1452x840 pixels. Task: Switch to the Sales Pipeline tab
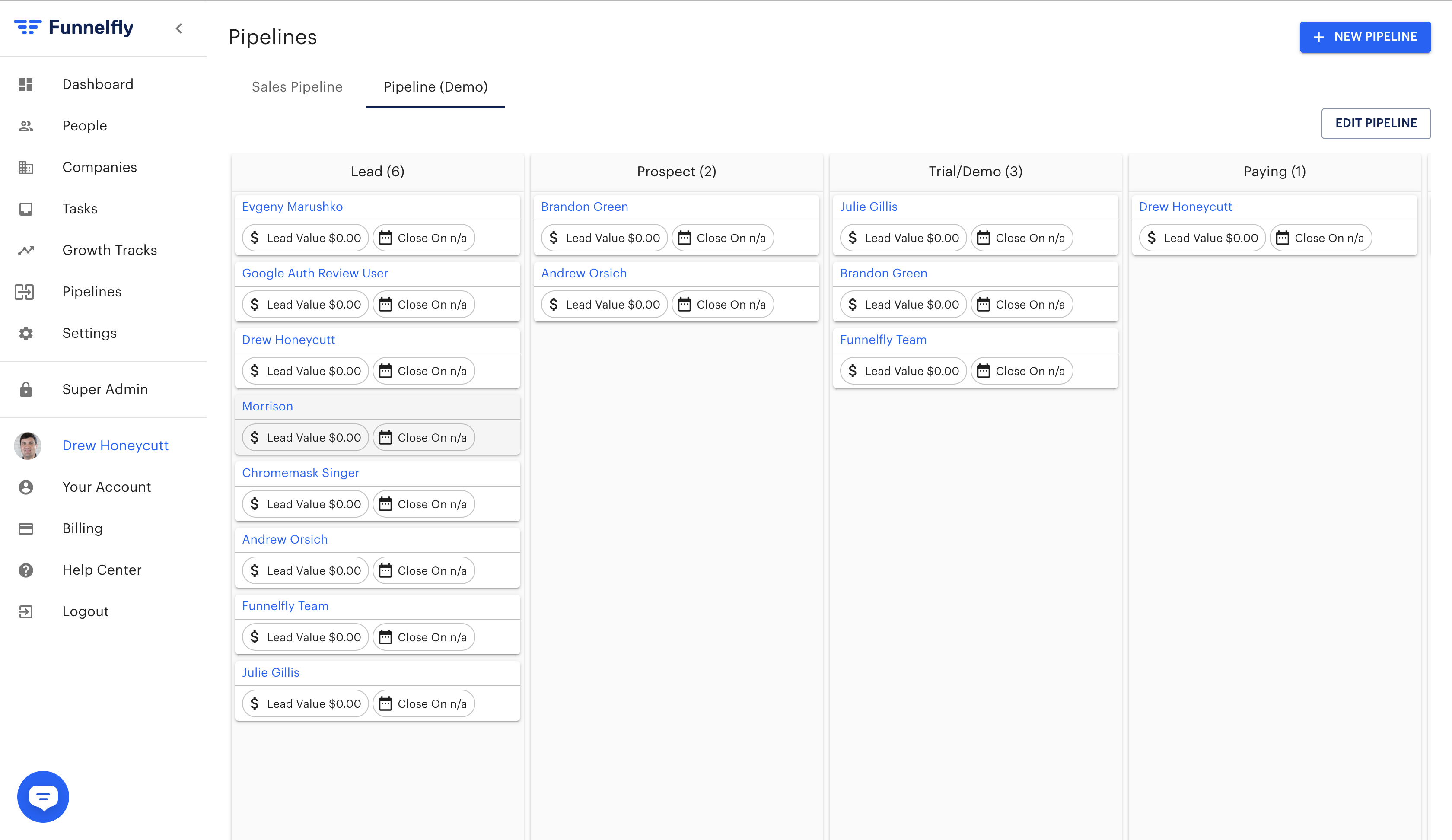tap(297, 87)
